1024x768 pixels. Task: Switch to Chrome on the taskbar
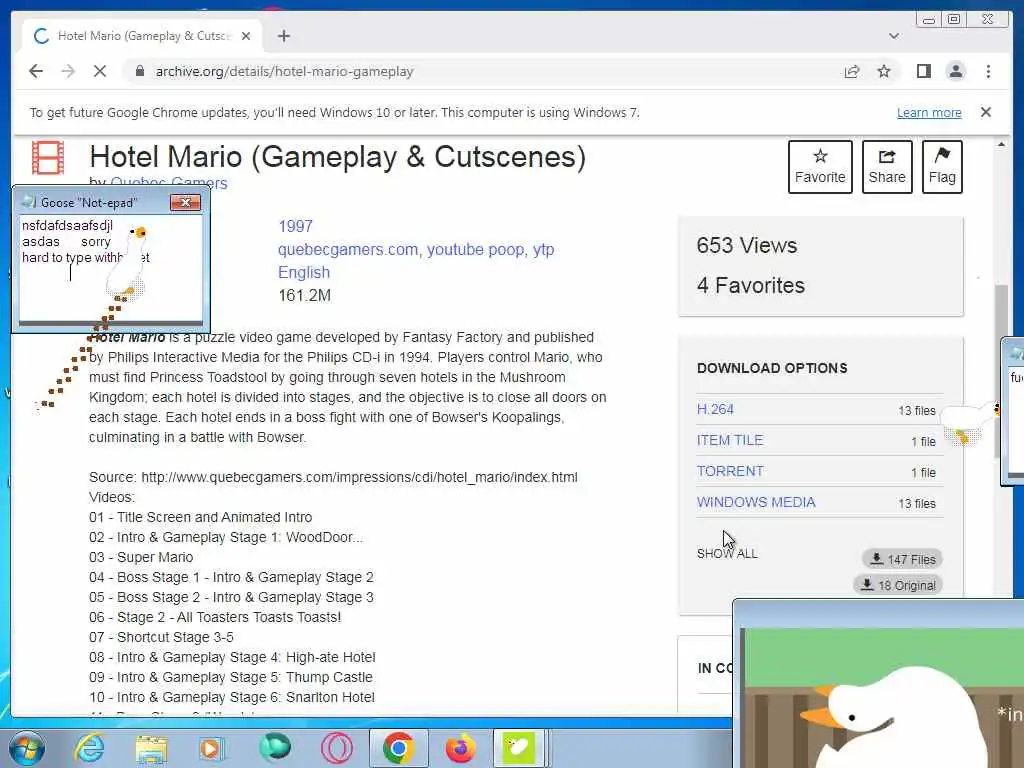click(398, 748)
